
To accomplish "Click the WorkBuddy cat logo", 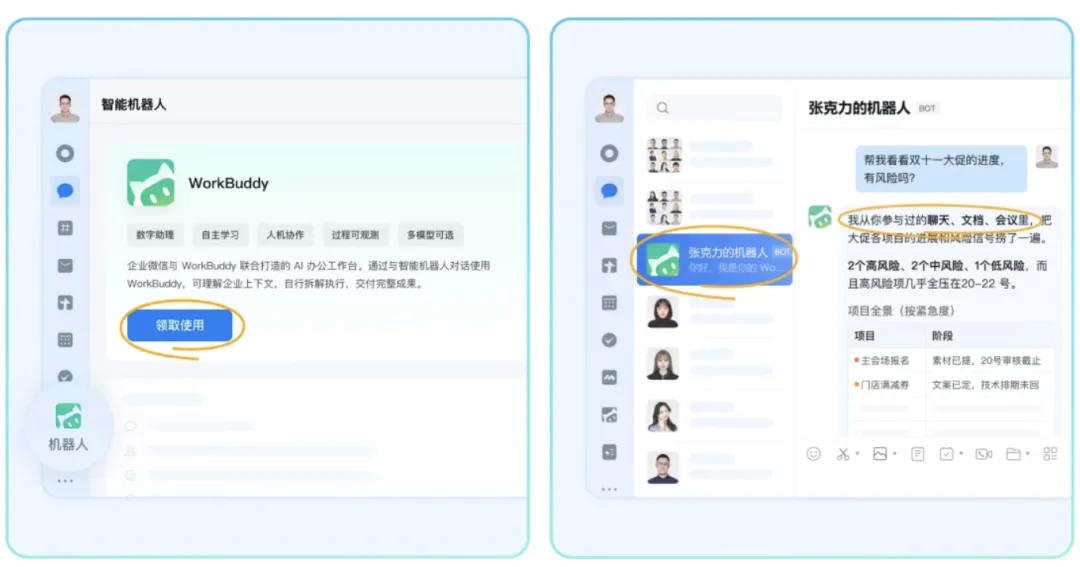I will (x=151, y=183).
